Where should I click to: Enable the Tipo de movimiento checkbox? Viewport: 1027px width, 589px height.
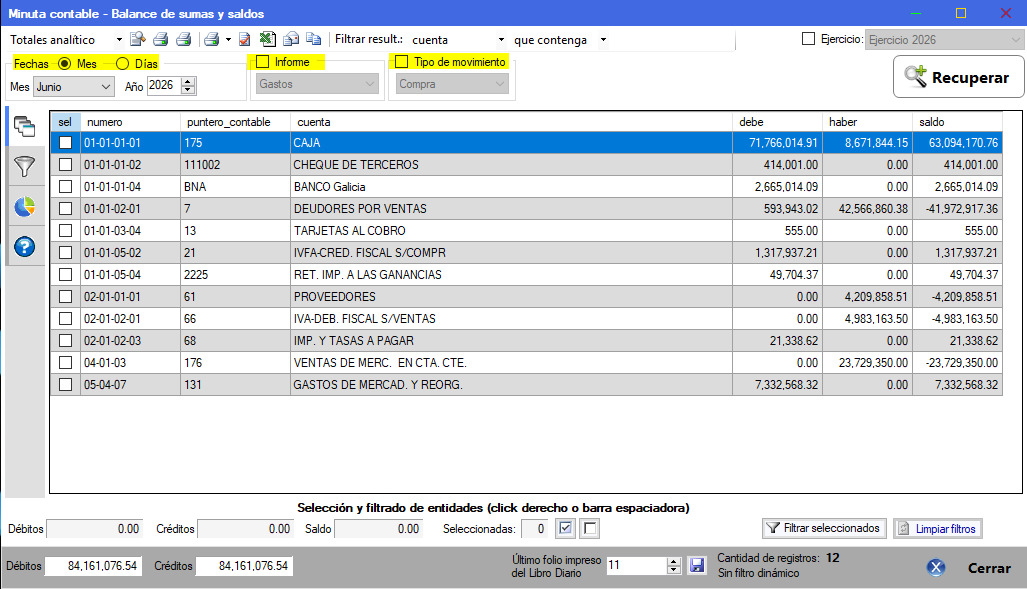point(401,62)
